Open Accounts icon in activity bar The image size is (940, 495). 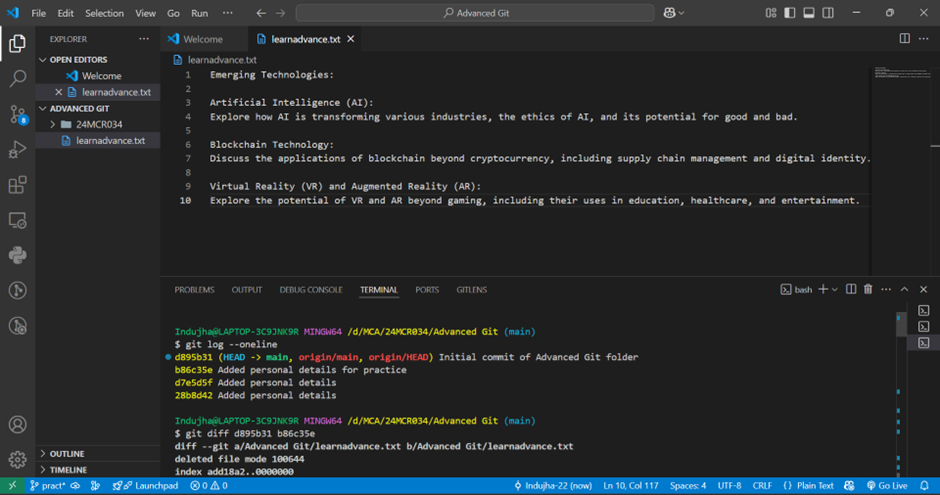click(x=17, y=424)
